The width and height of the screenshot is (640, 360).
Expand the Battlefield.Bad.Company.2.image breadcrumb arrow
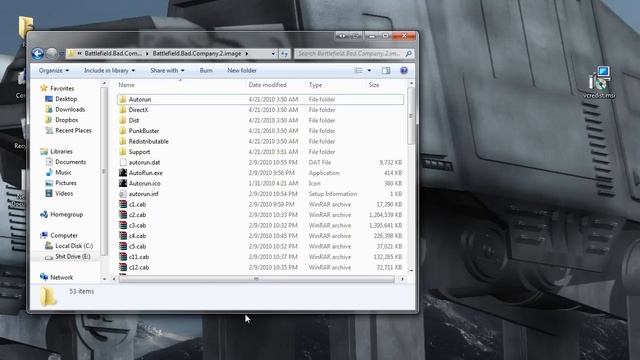pos(247,53)
